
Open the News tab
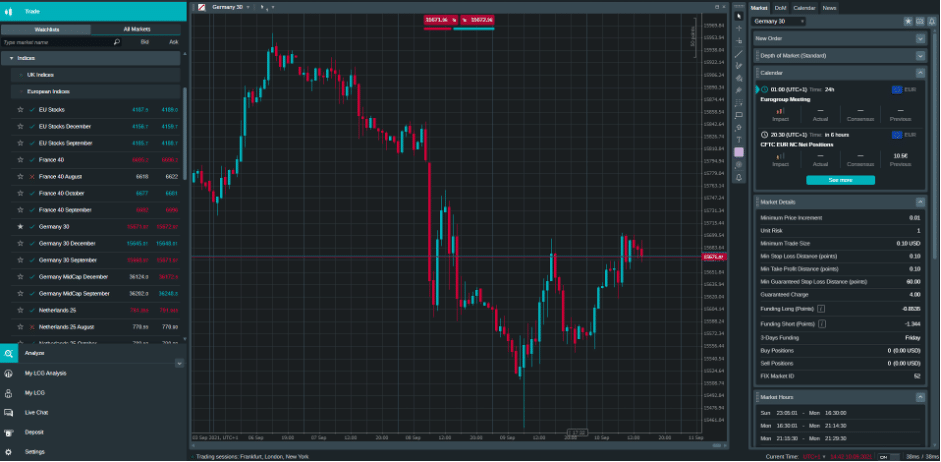click(829, 7)
